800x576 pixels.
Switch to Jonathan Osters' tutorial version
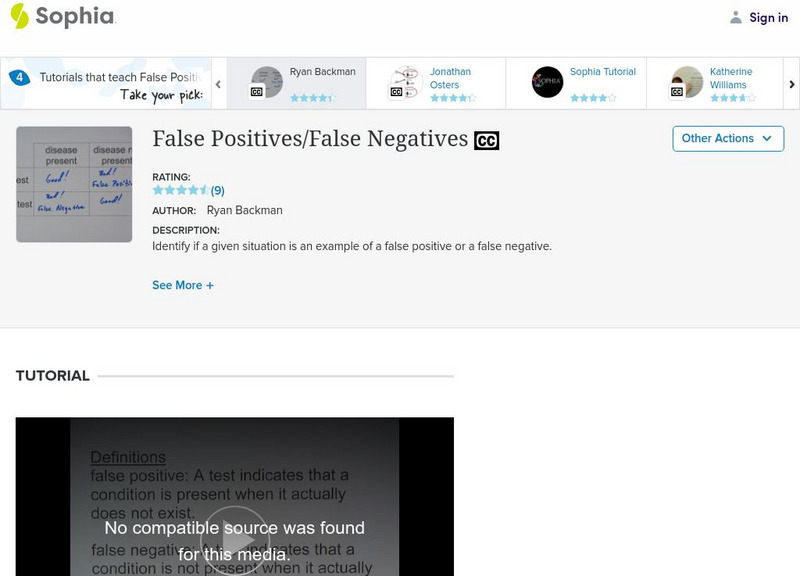click(445, 77)
